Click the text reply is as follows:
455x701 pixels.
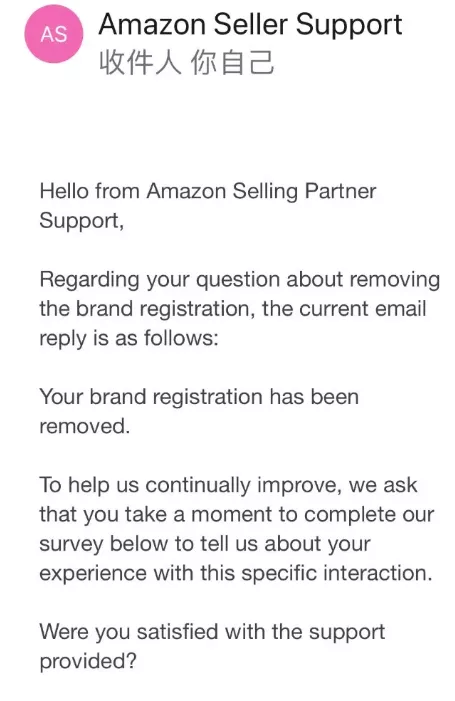(x=129, y=339)
